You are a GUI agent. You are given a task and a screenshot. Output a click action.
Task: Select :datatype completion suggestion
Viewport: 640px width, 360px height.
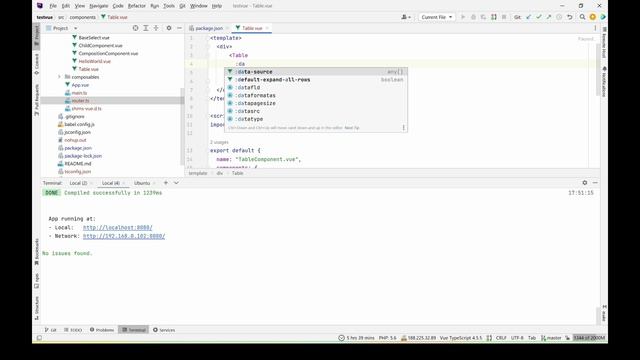[316, 119]
